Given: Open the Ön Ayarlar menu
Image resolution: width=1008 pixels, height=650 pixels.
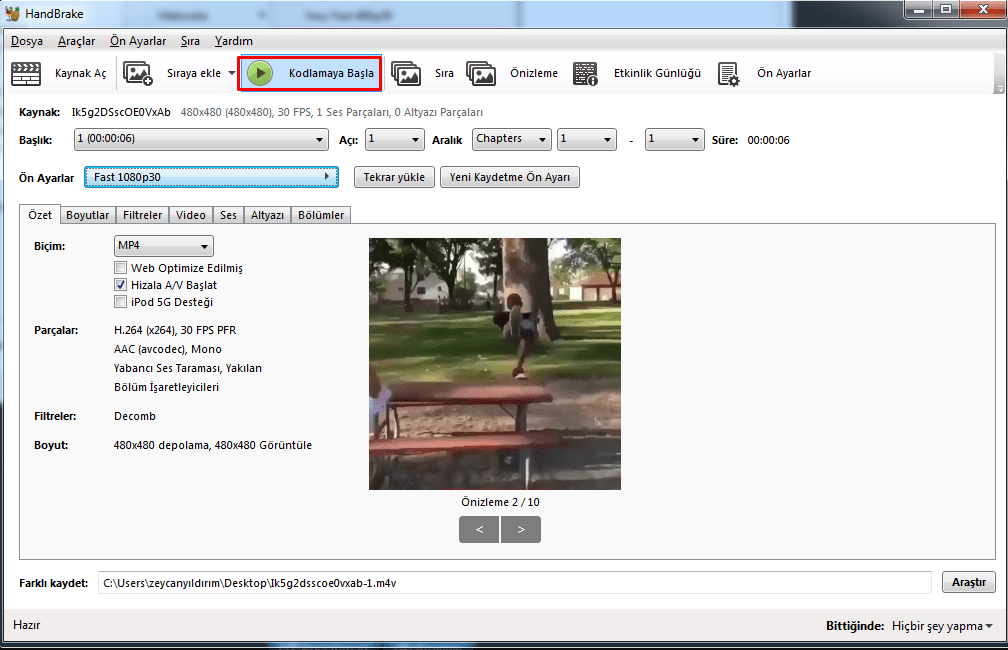Looking at the screenshot, I should pyautogui.click(x=138, y=41).
